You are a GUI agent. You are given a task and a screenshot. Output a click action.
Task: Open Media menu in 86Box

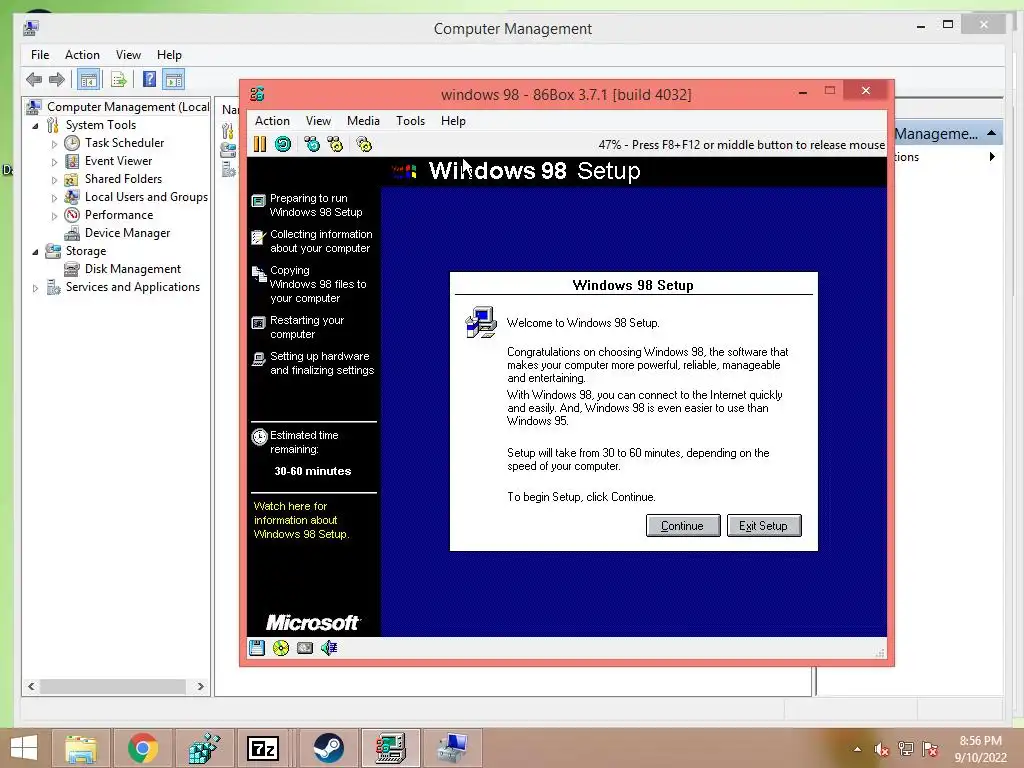[363, 121]
